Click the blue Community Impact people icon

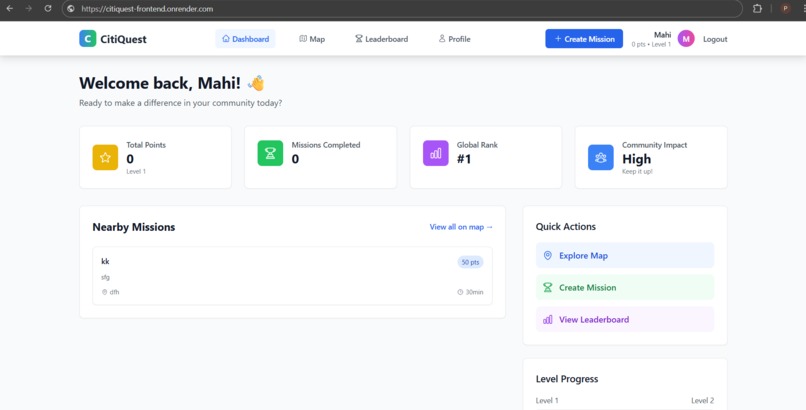click(x=600, y=157)
